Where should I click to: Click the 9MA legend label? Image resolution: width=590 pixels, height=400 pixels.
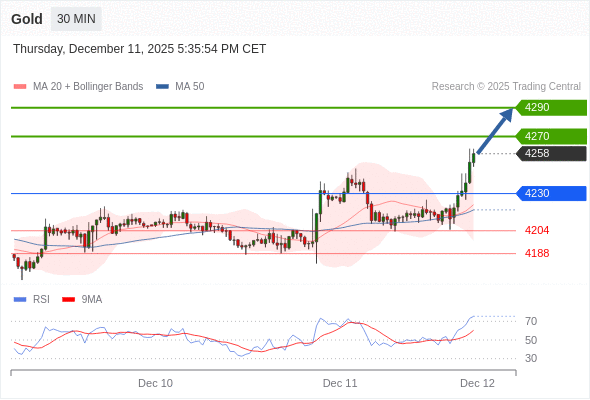(x=92, y=300)
